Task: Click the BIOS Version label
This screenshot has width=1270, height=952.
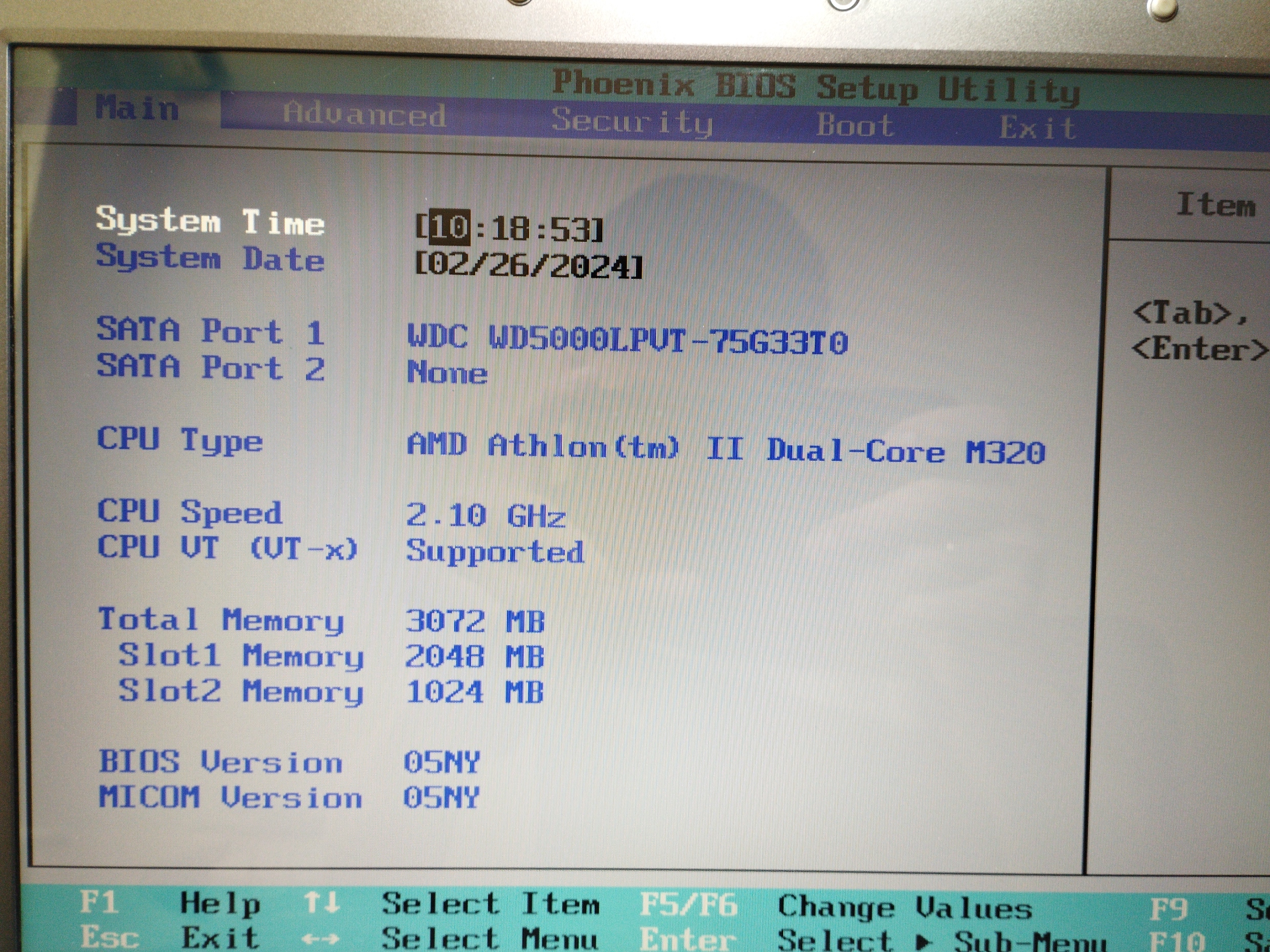Action: point(220,762)
